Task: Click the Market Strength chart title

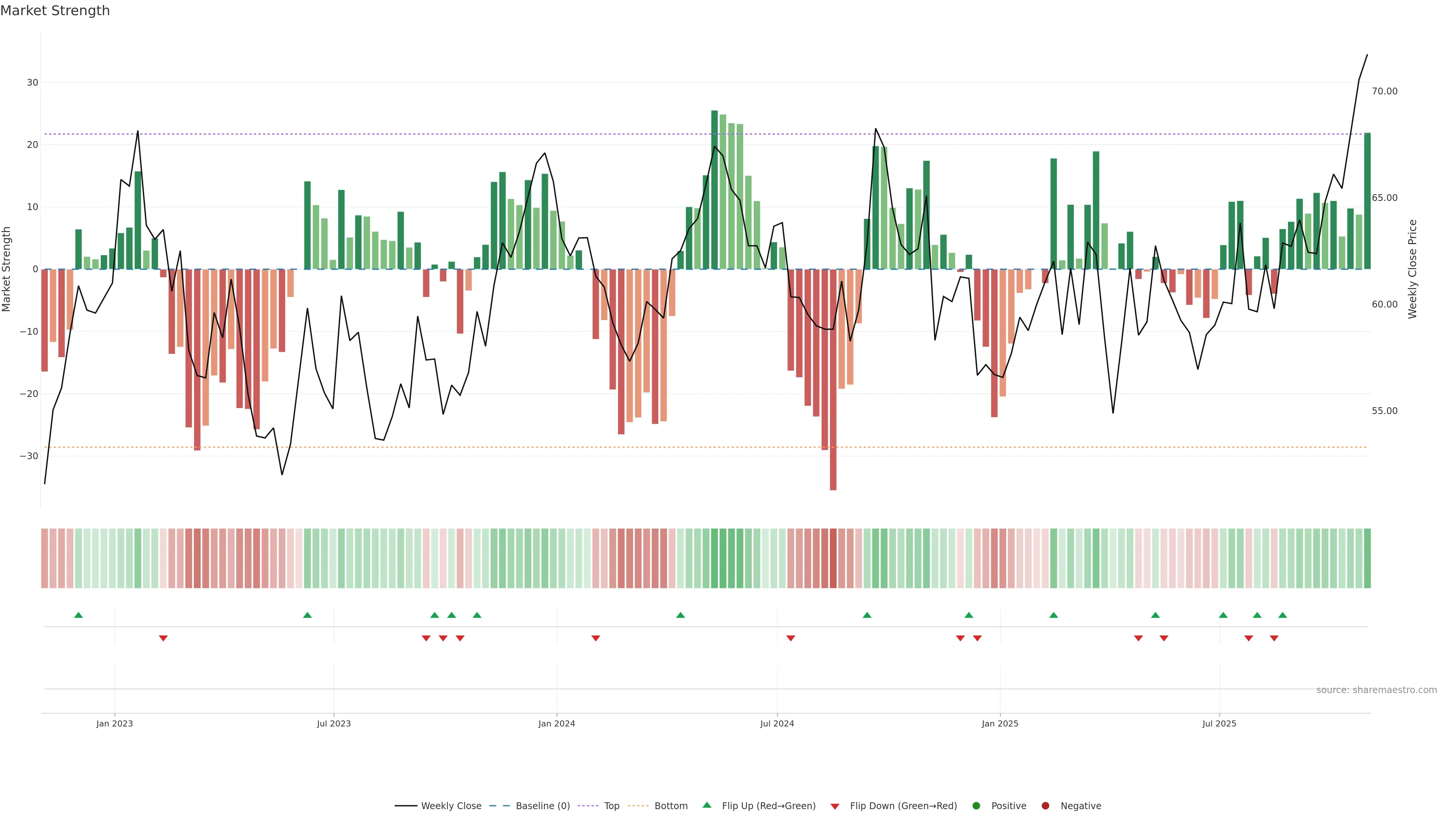Action: (55, 11)
